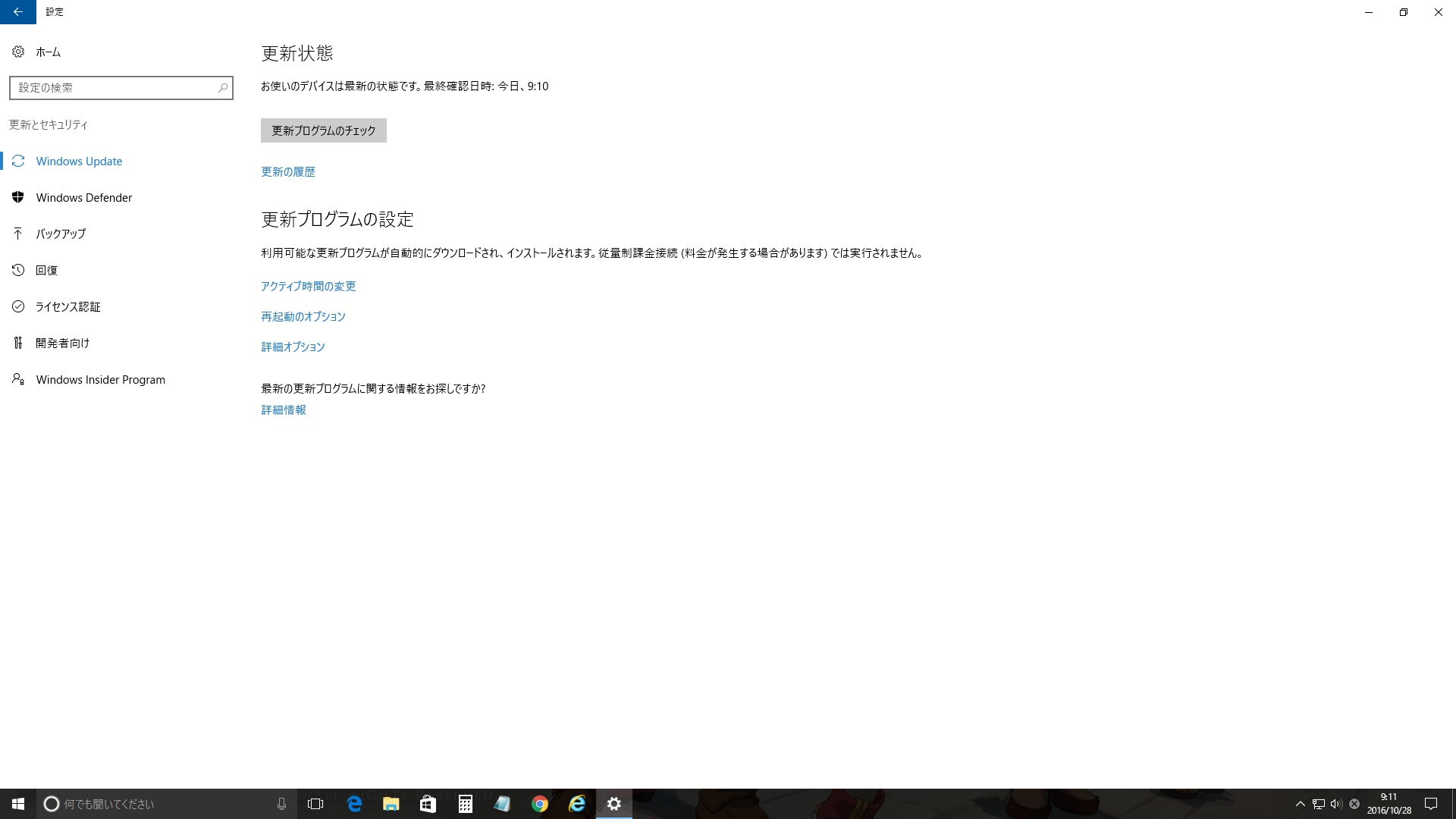The height and width of the screenshot is (819, 1456).
Task: Focus the 設定の検索 search field
Action: pos(121,88)
